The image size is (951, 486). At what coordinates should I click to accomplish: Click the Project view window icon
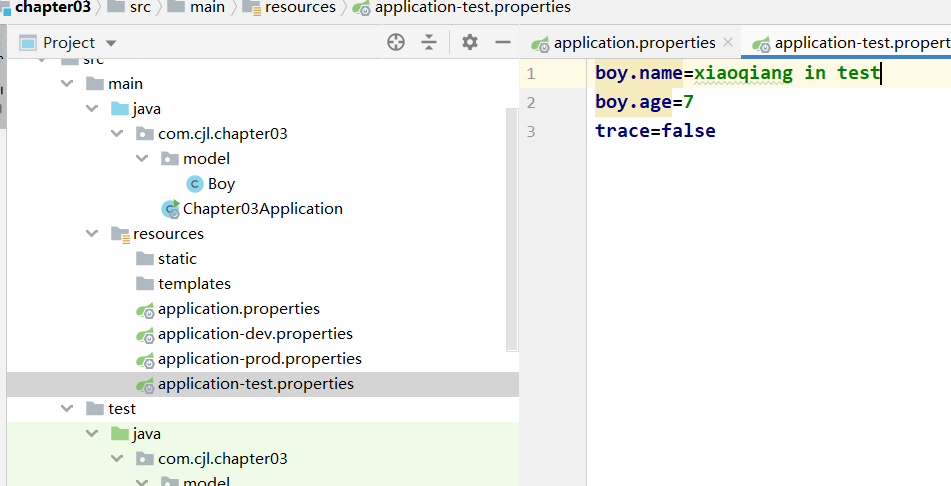point(28,43)
